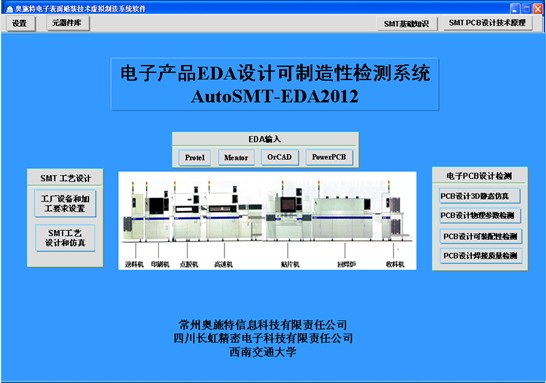The image size is (546, 383).
Task: Click the application icon in title bar
Action: click(9, 9)
